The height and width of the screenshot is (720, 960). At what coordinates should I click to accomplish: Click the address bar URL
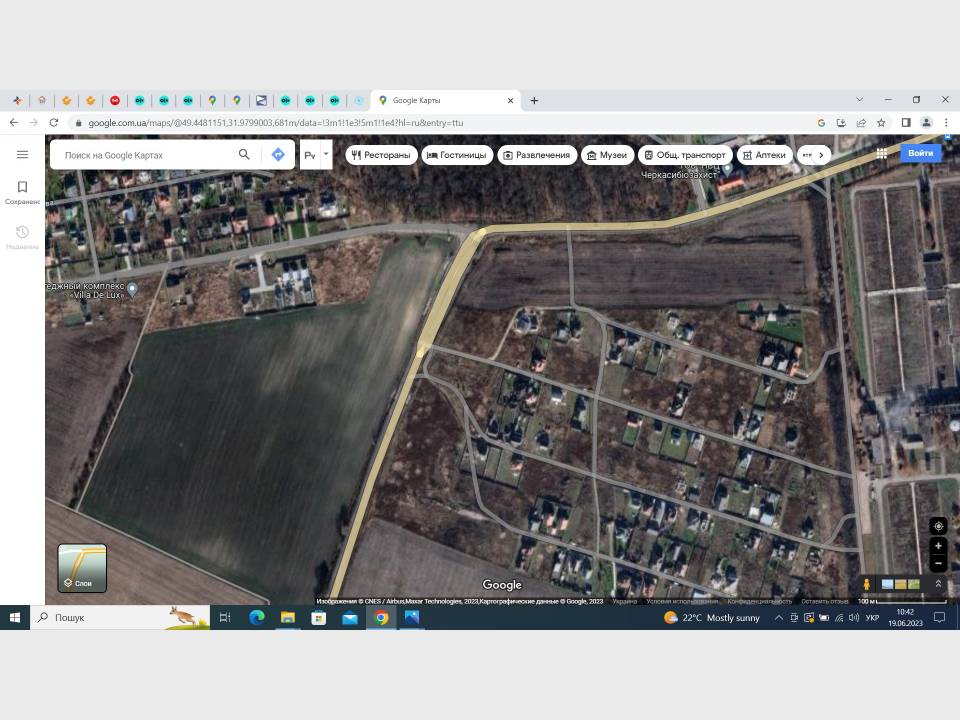[x=276, y=122]
